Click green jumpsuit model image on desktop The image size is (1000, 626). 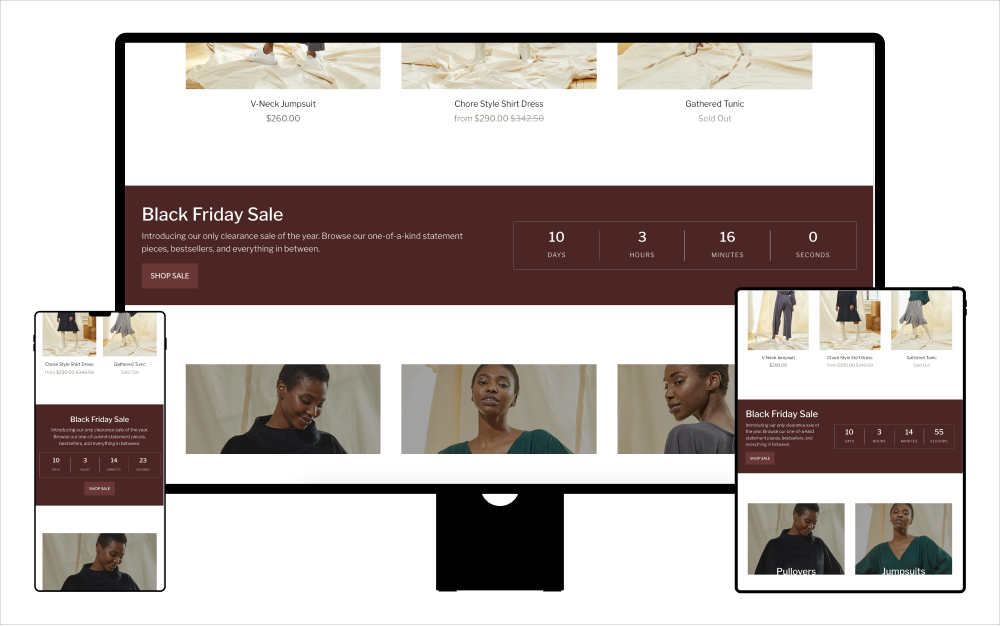(x=498, y=408)
